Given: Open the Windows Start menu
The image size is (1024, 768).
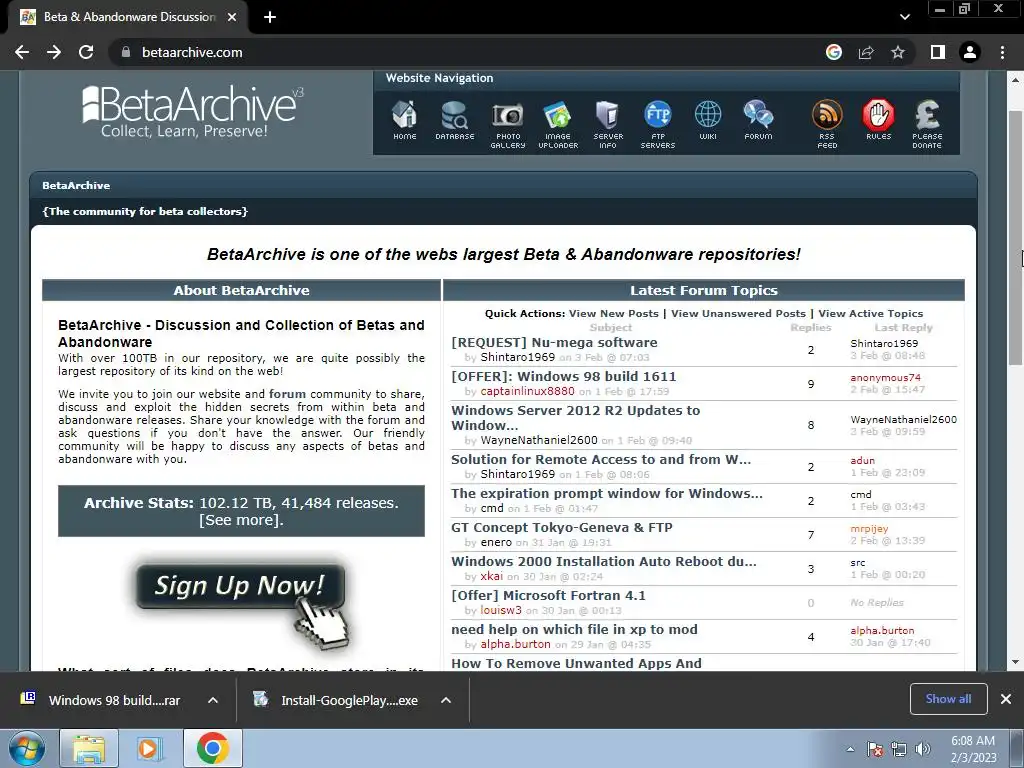Looking at the screenshot, I should (x=27, y=748).
